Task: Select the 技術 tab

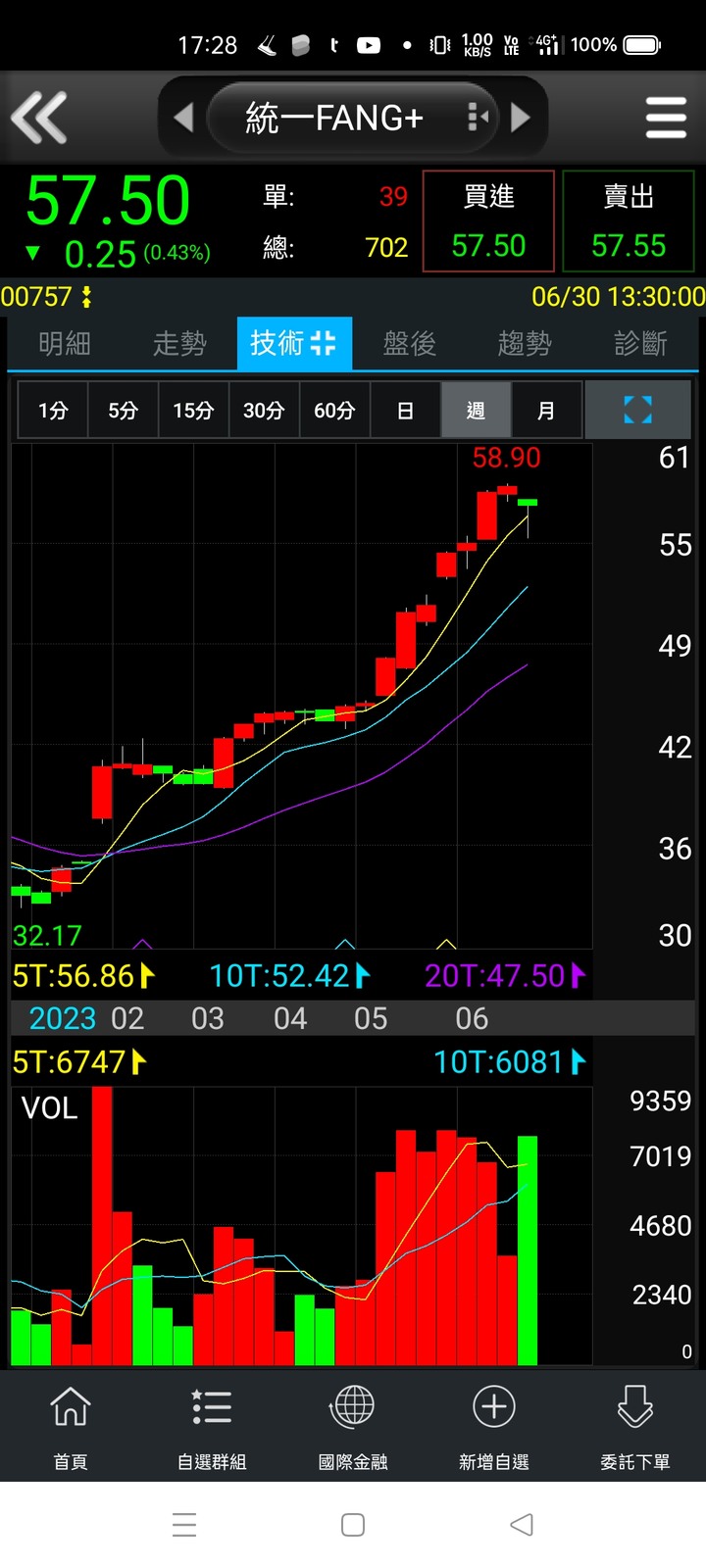Action: [x=294, y=343]
